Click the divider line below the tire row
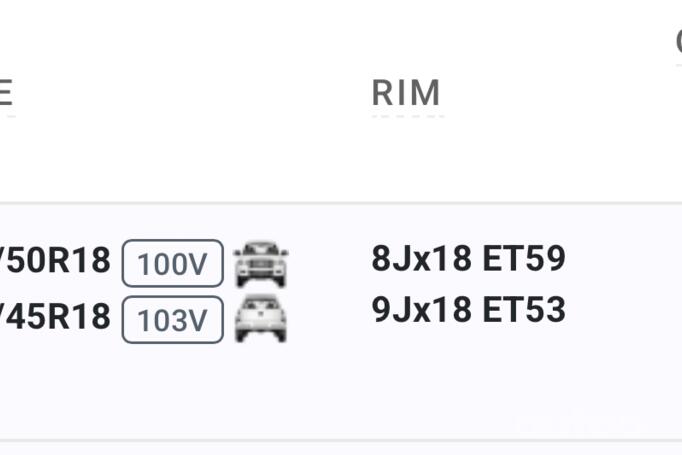The width and height of the screenshot is (682, 455). coord(340,440)
